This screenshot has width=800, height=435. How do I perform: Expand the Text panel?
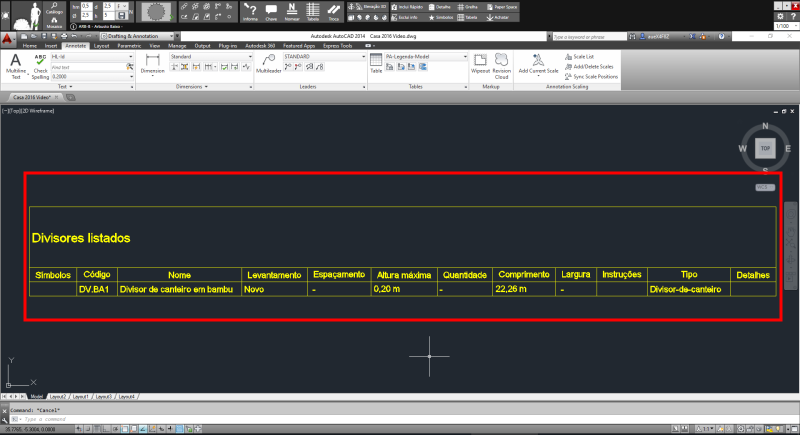[65, 87]
